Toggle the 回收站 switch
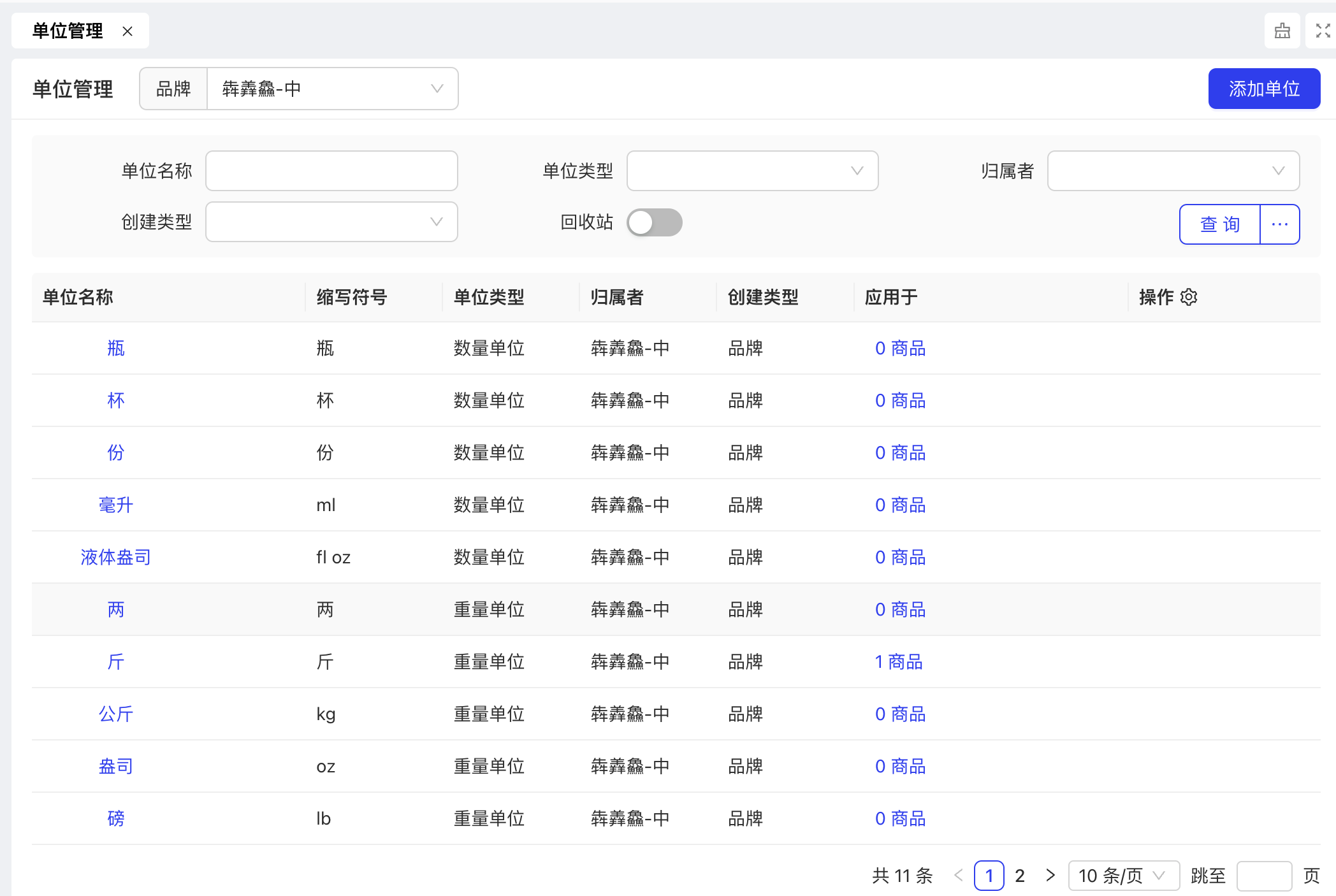This screenshot has width=1336, height=896. [654, 222]
